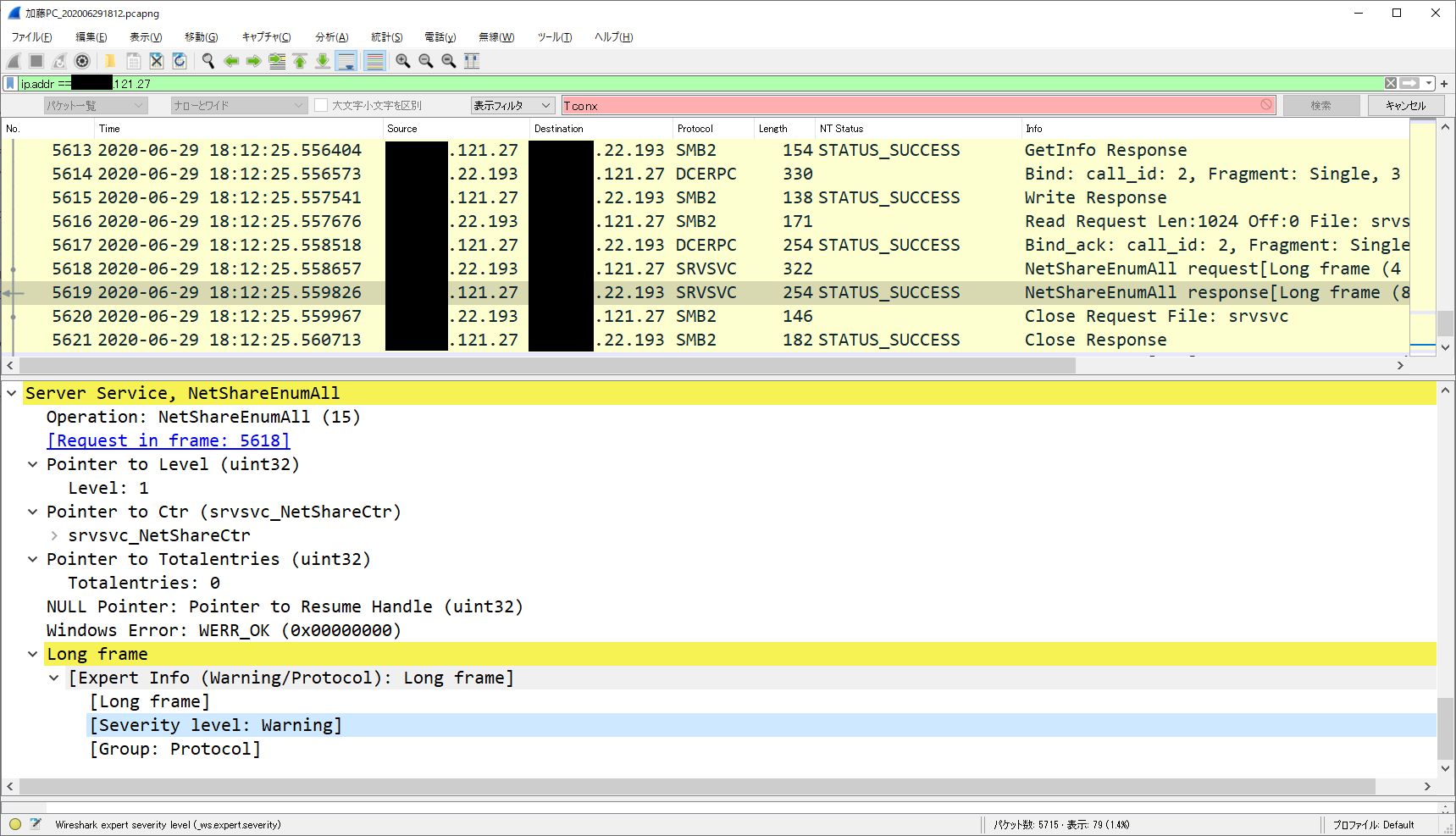
Task: Enable case-sensitive search checkbox
Action: (321, 105)
